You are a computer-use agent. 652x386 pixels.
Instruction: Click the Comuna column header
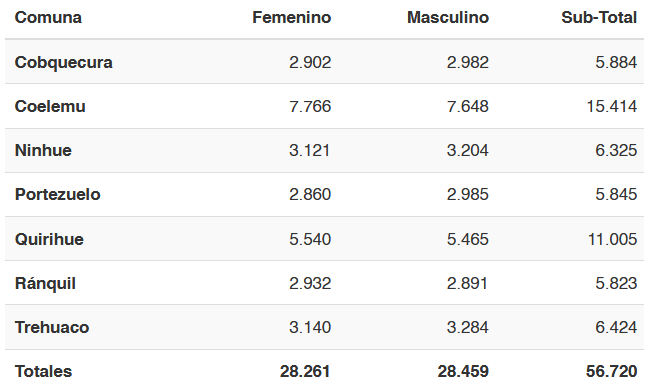tap(48, 17)
